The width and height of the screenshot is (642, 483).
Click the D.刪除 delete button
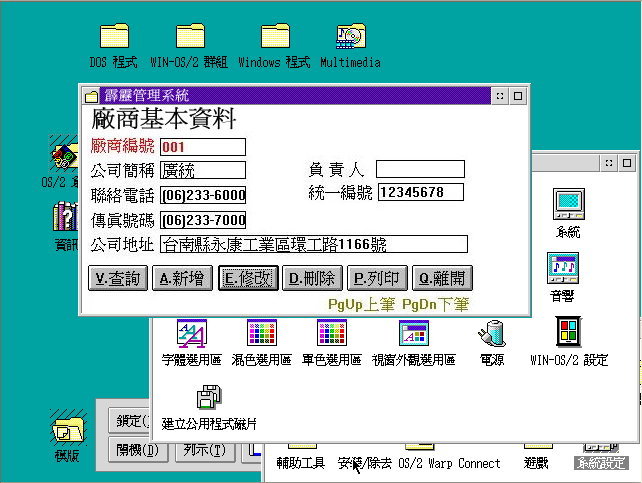312,278
